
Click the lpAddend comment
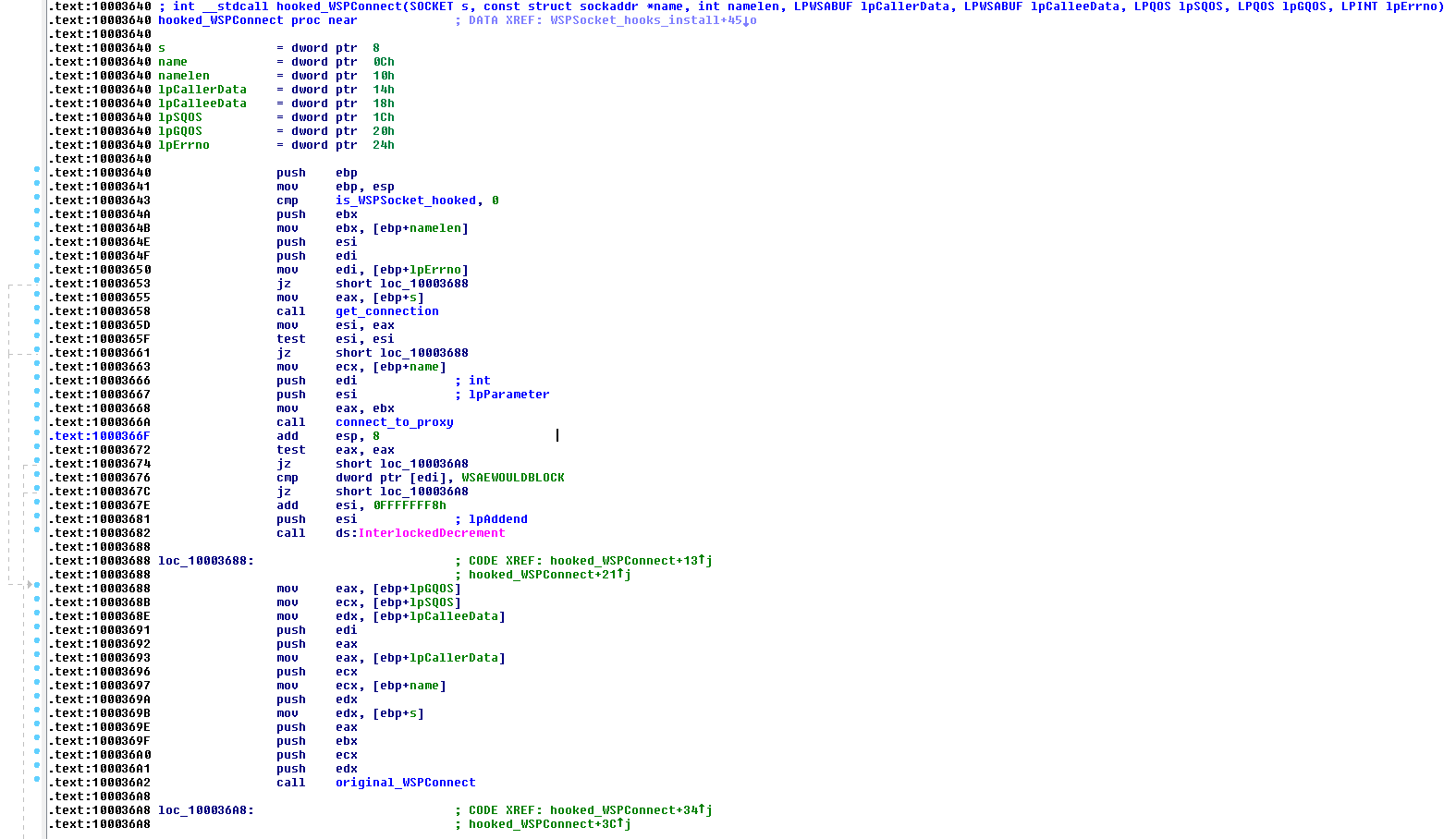coord(498,519)
